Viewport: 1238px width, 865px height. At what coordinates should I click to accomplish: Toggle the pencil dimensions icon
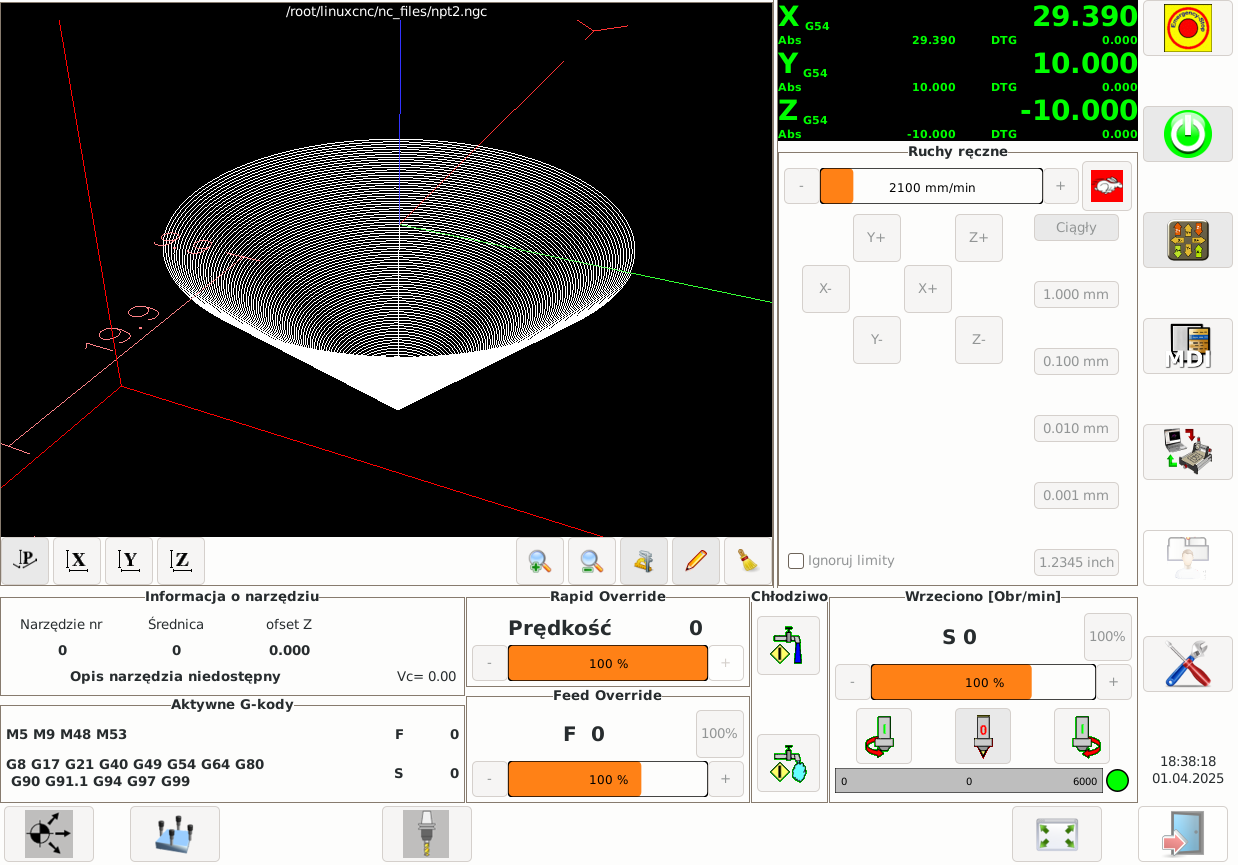(696, 561)
